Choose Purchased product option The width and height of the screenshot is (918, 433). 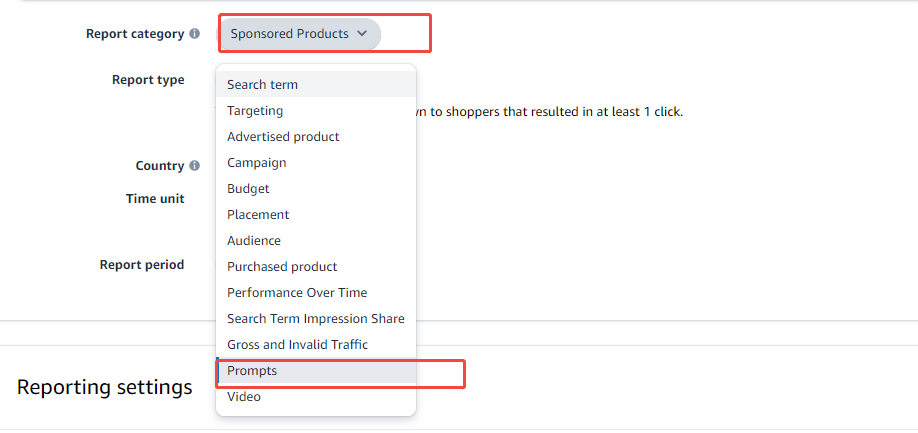282,267
